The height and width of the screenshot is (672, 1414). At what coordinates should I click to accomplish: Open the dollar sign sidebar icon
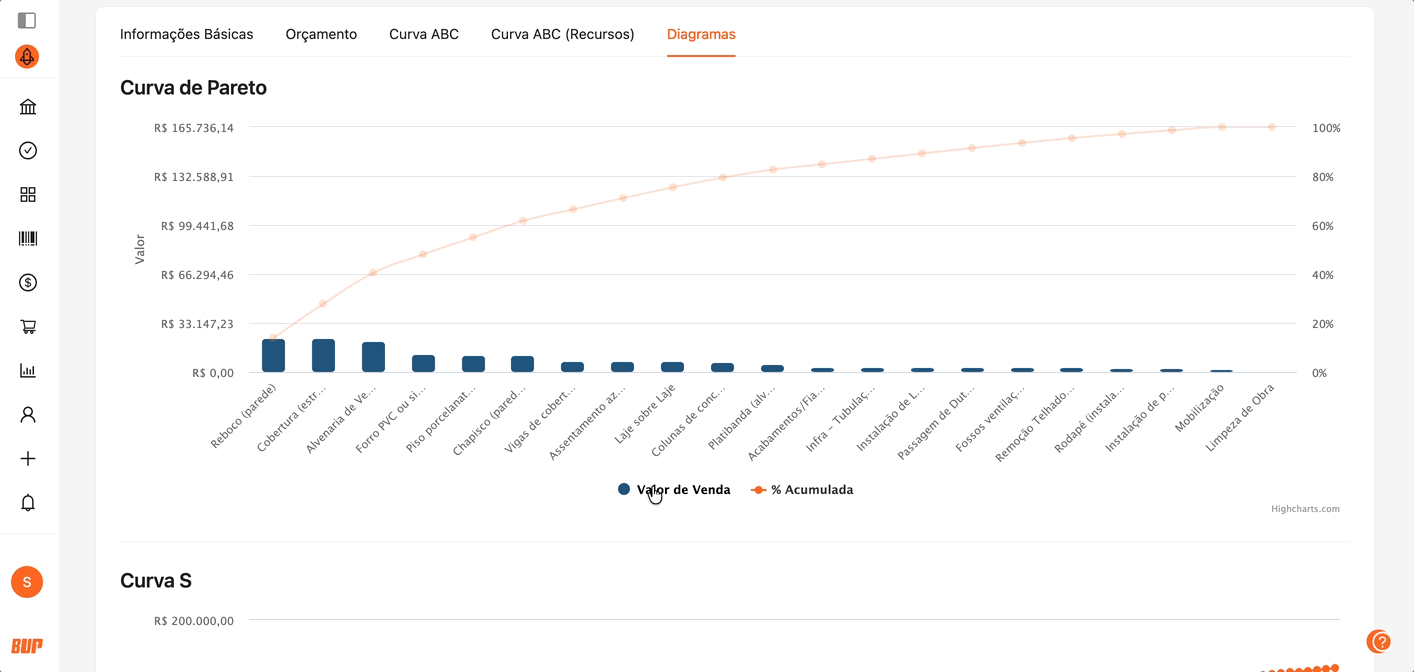tap(28, 283)
